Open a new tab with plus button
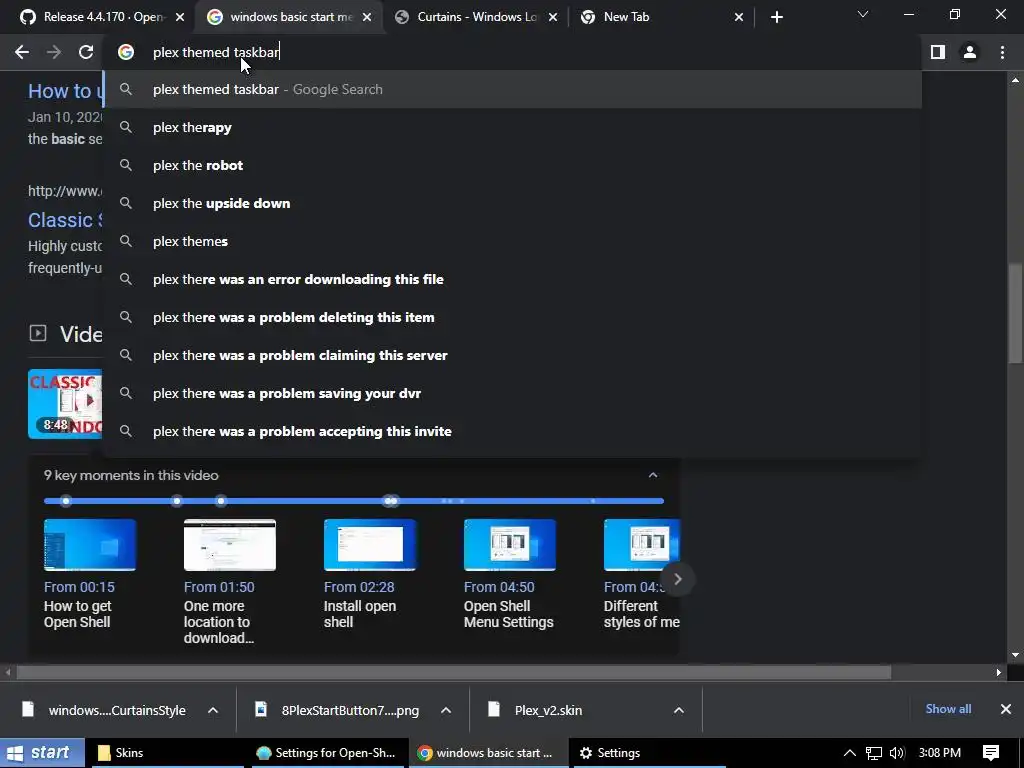The width and height of the screenshot is (1024, 768). (776, 17)
